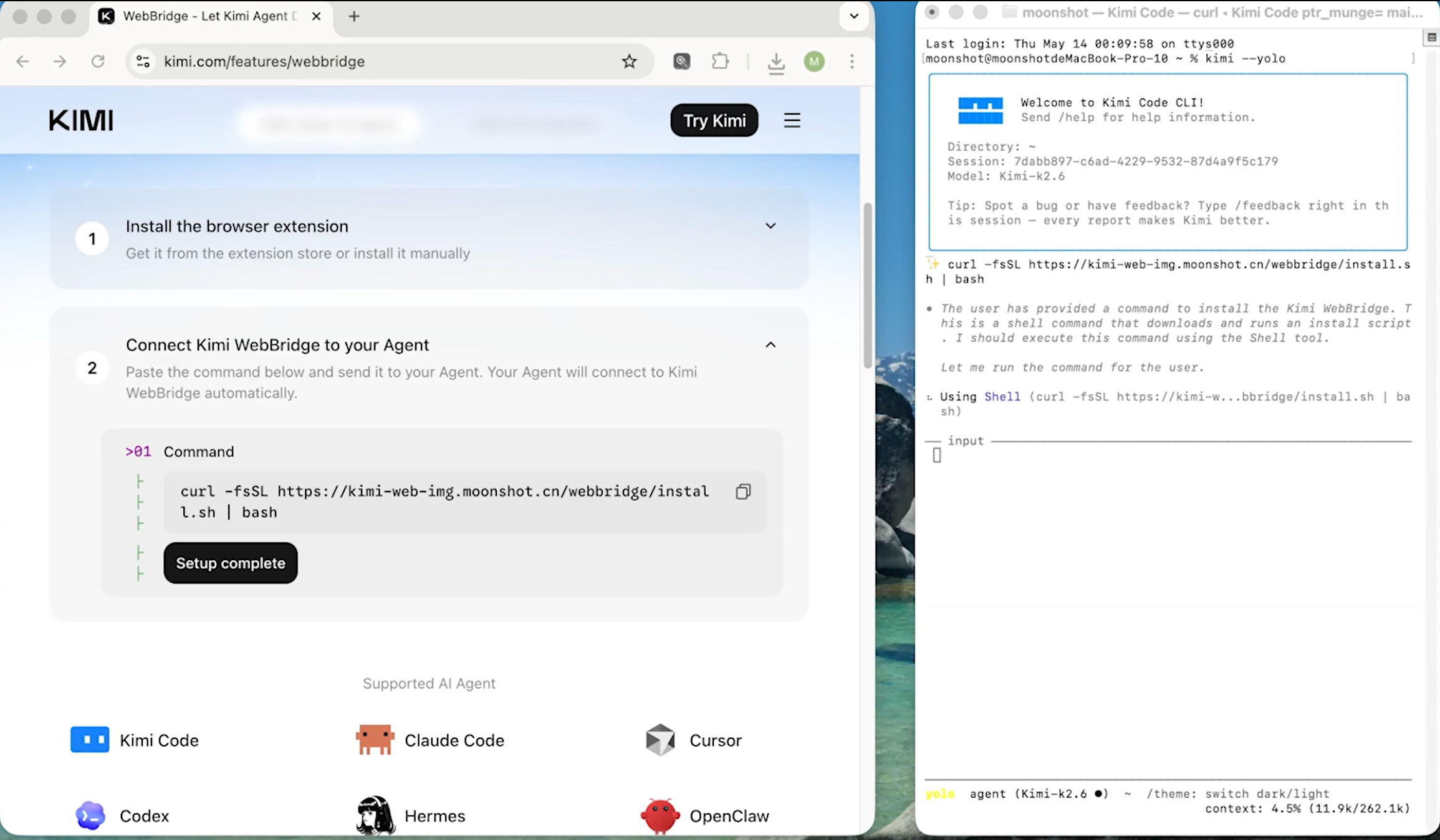Copy the curl install command
This screenshot has height=840, width=1440.
[x=743, y=492]
